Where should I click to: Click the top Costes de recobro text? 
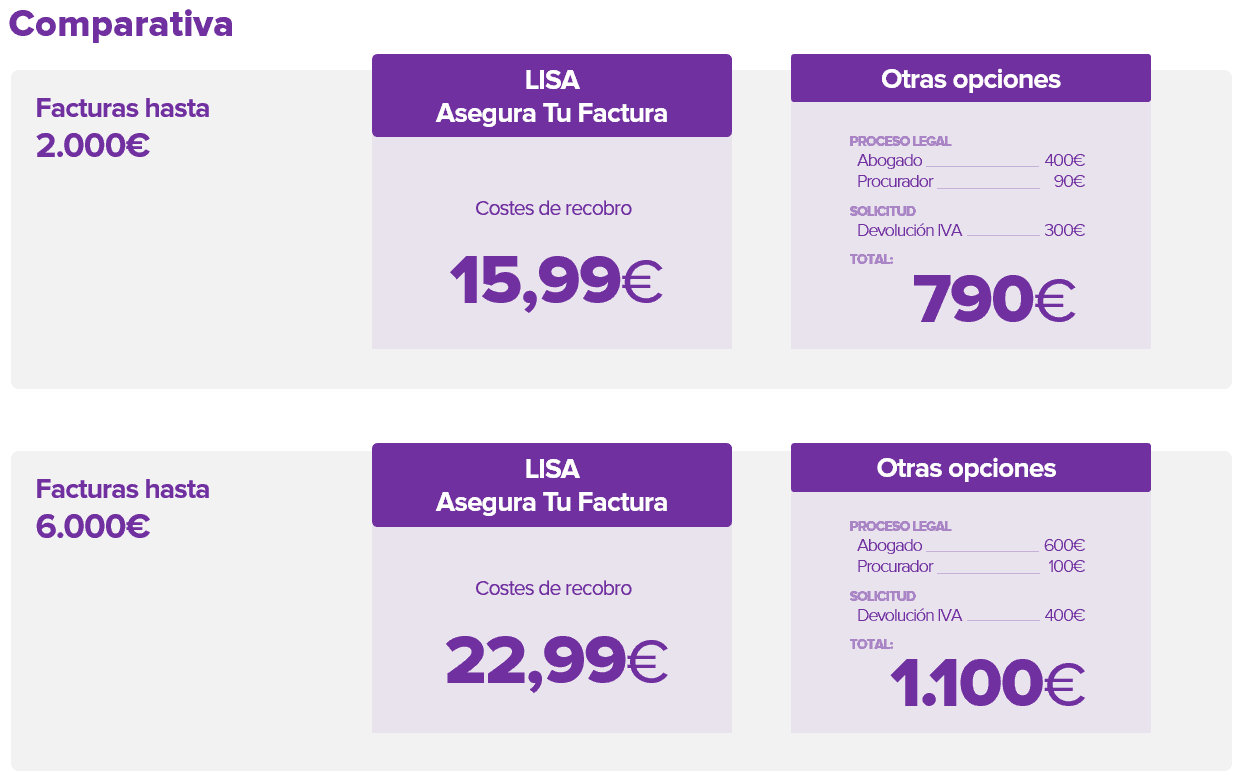(553, 208)
